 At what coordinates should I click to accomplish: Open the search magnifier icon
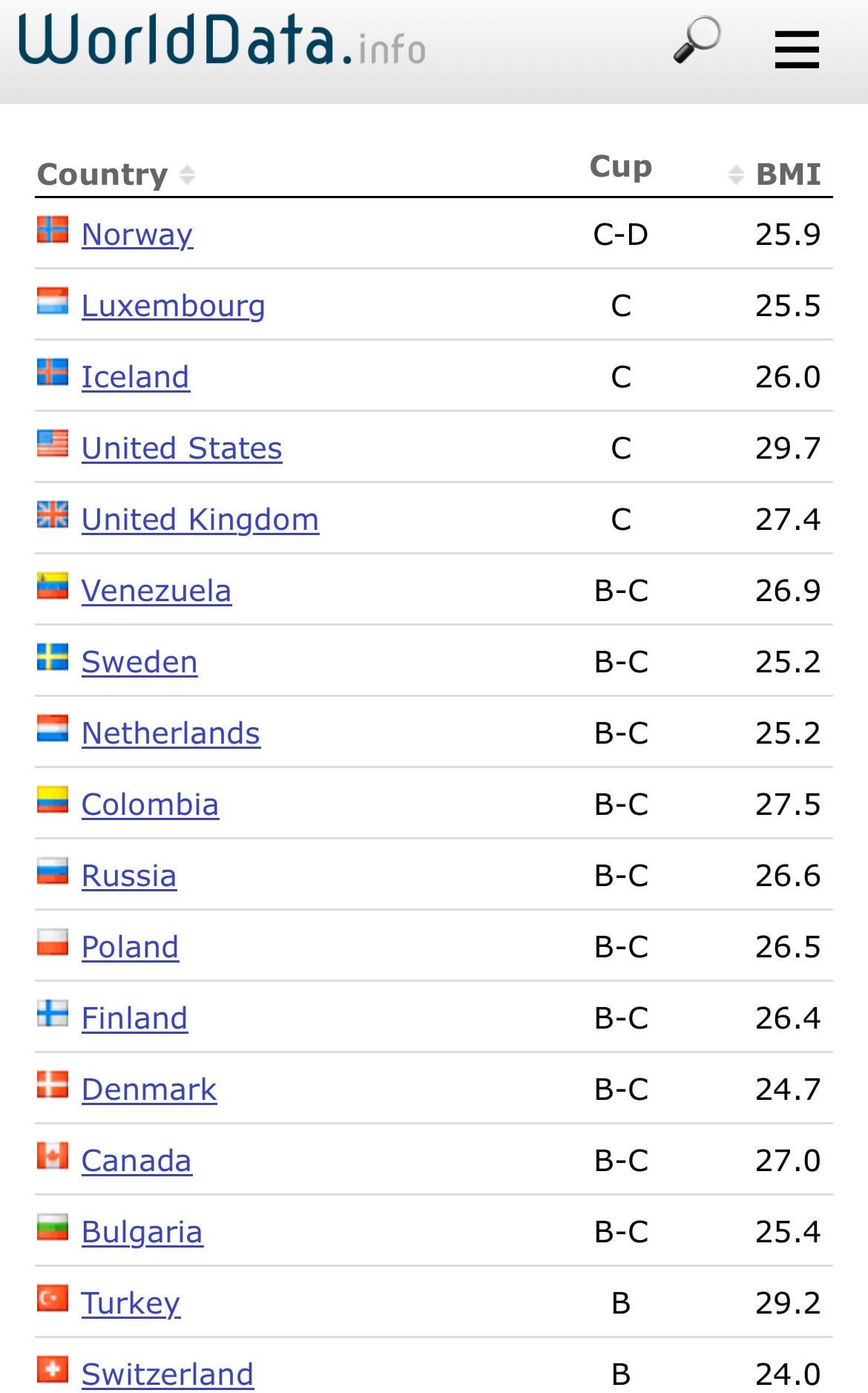(x=697, y=40)
